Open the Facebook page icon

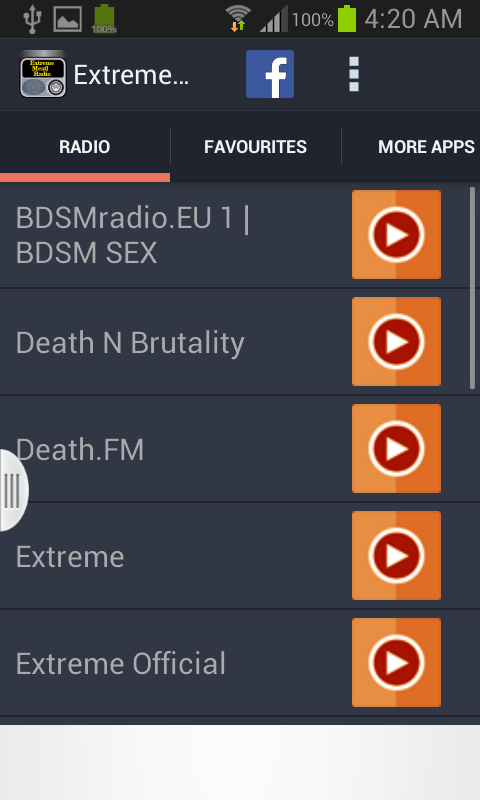tap(270, 74)
